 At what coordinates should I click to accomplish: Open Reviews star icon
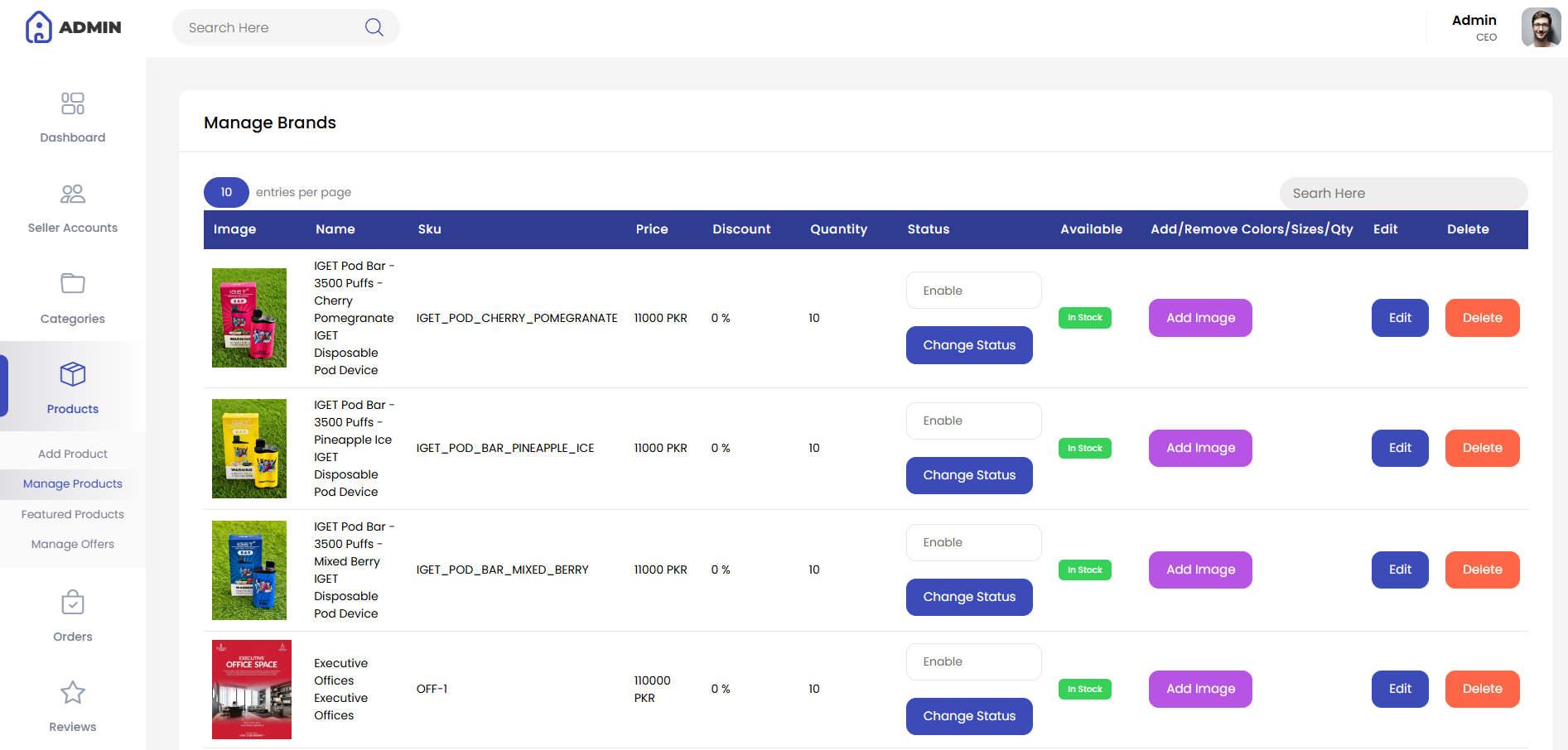[73, 692]
